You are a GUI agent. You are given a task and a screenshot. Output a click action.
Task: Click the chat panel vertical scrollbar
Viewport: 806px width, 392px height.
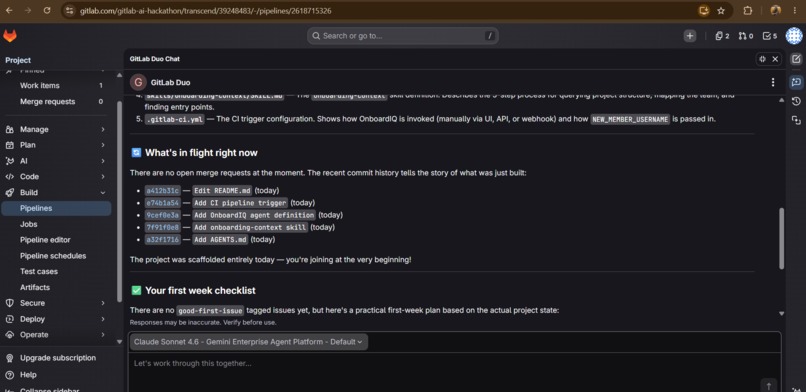pos(782,238)
